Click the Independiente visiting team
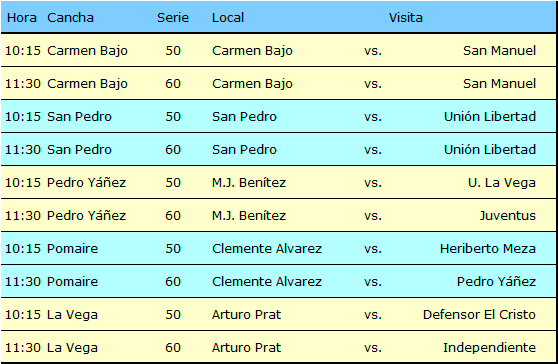Viewport: 558px width, 364px height. (x=489, y=348)
